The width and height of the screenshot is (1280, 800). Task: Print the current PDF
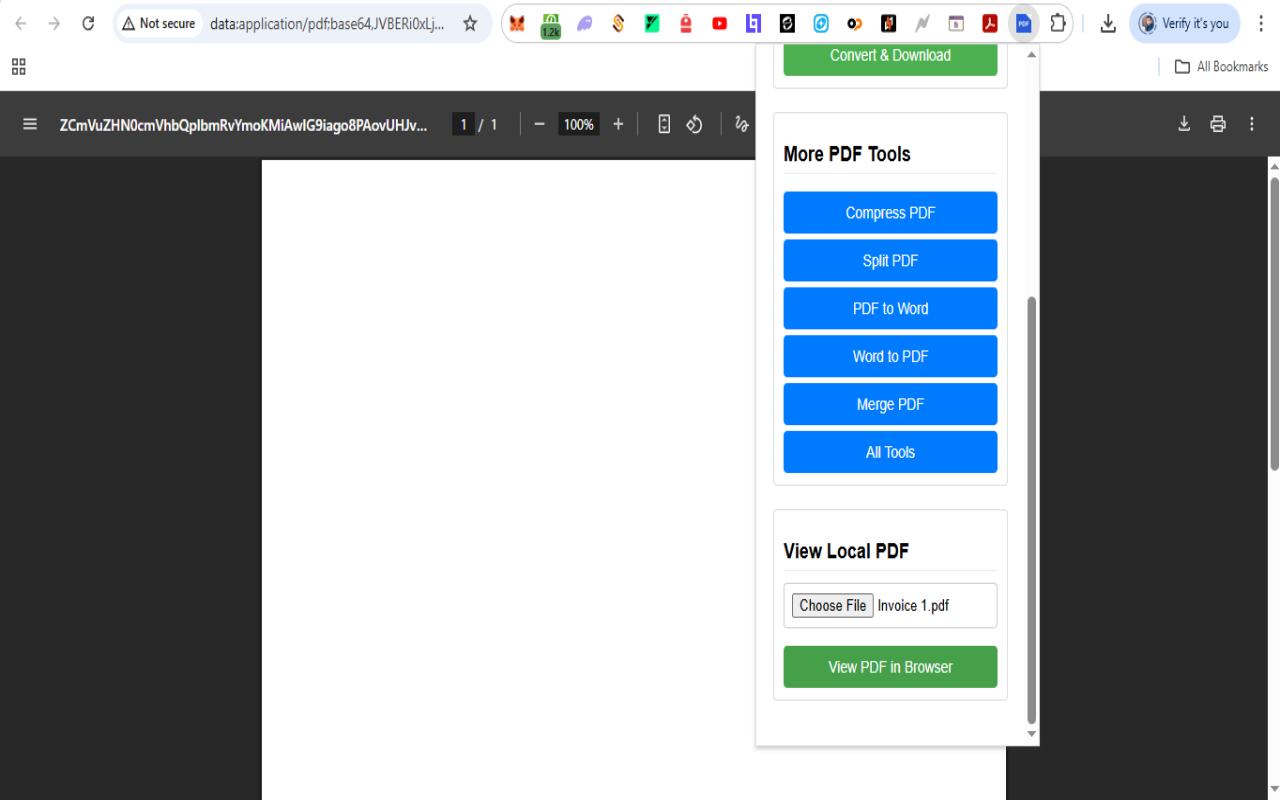tap(1217, 123)
